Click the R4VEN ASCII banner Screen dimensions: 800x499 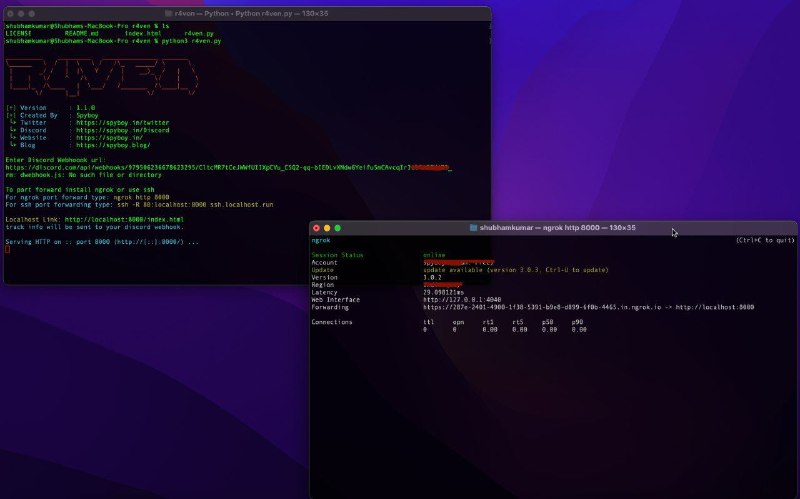coord(102,78)
